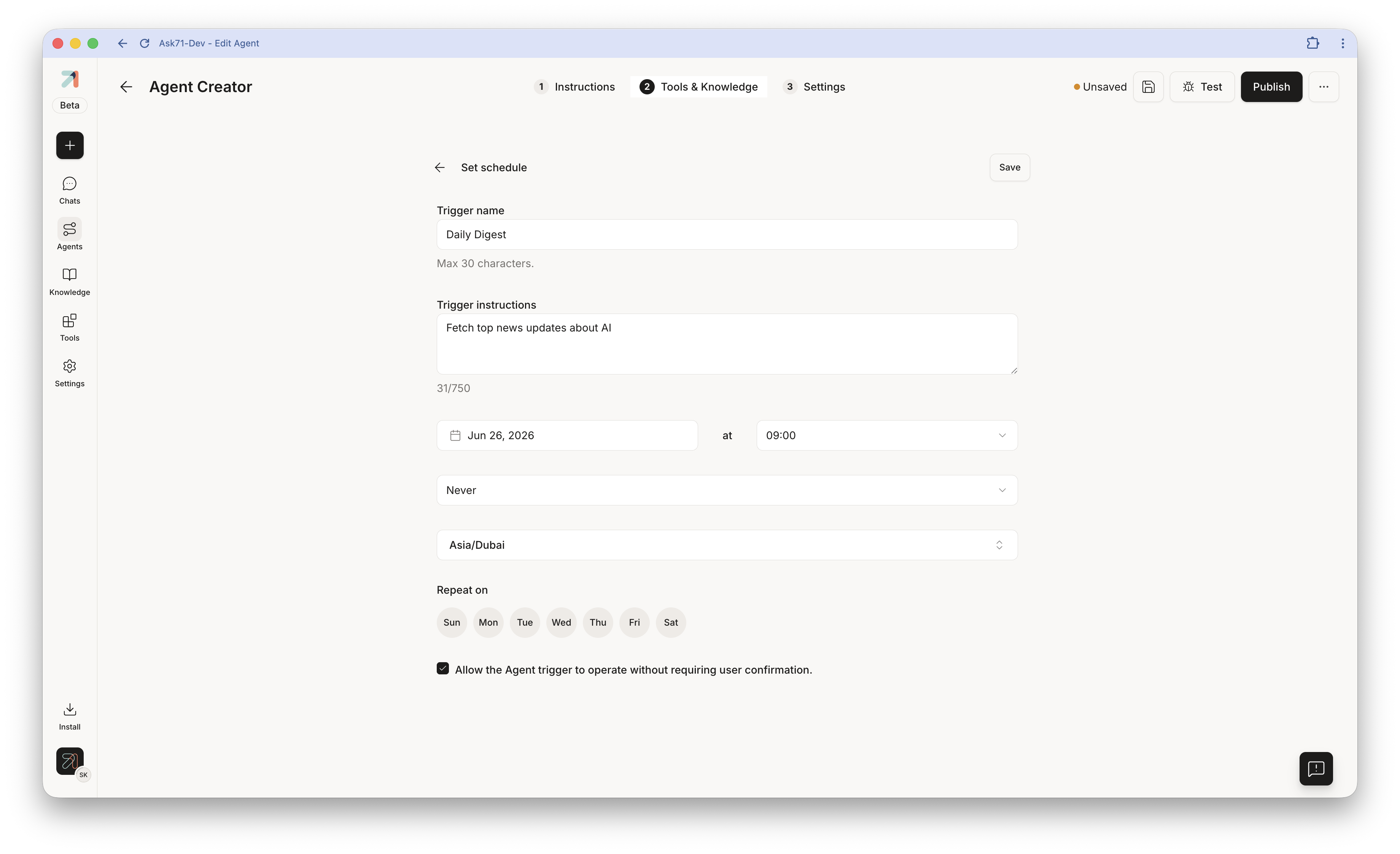
Task: Click the Save schedule button
Action: [x=1010, y=167]
